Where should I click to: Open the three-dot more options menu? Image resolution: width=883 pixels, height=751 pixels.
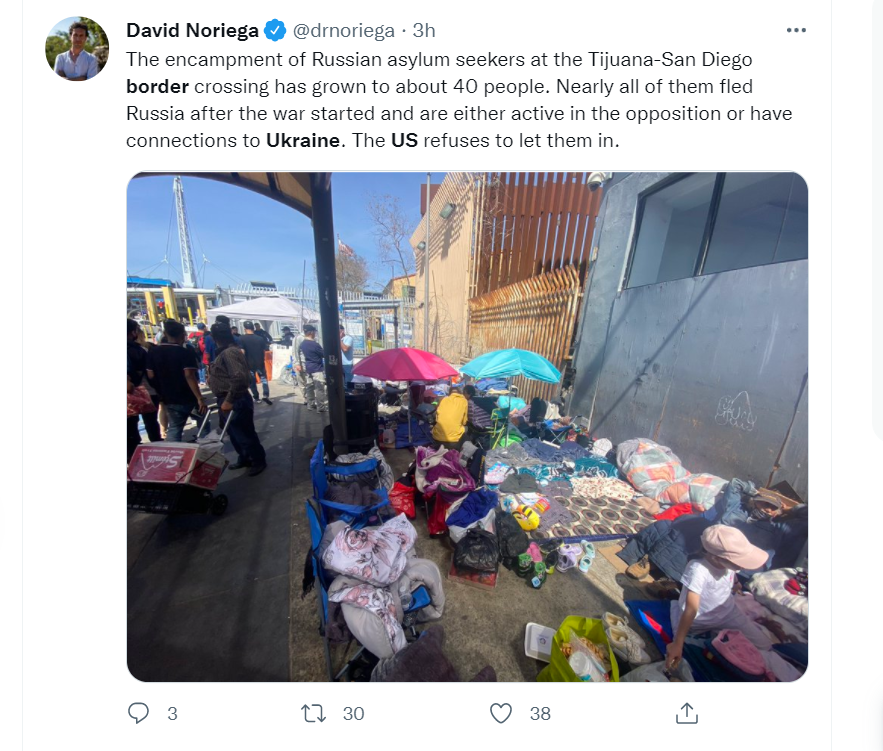796,30
